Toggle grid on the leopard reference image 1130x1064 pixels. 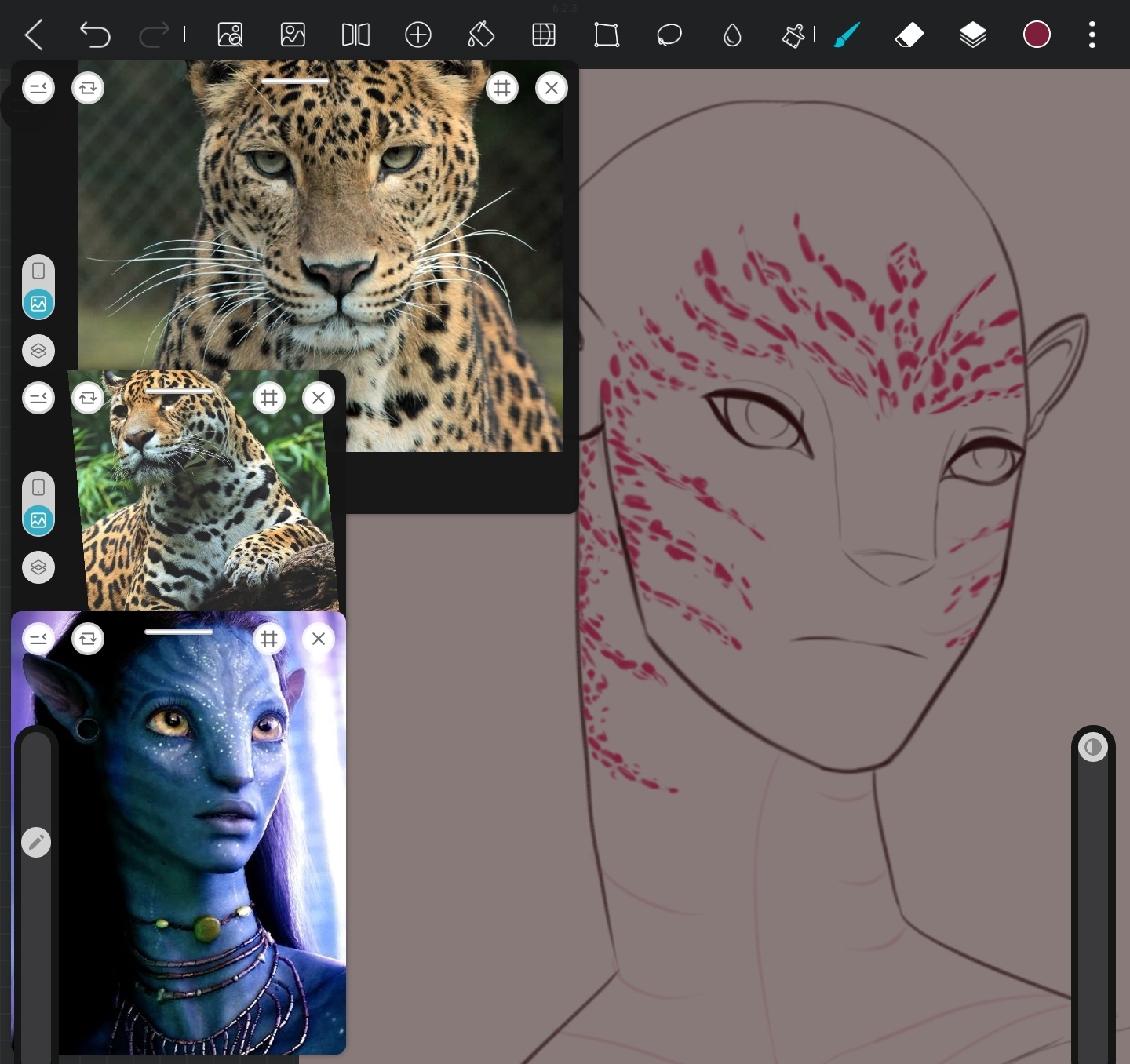click(x=502, y=88)
